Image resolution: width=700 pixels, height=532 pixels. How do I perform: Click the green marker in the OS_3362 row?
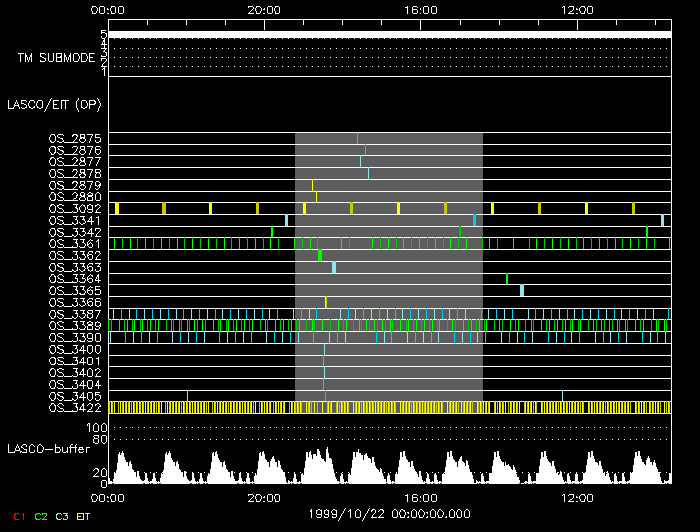pyautogui.click(x=320, y=255)
